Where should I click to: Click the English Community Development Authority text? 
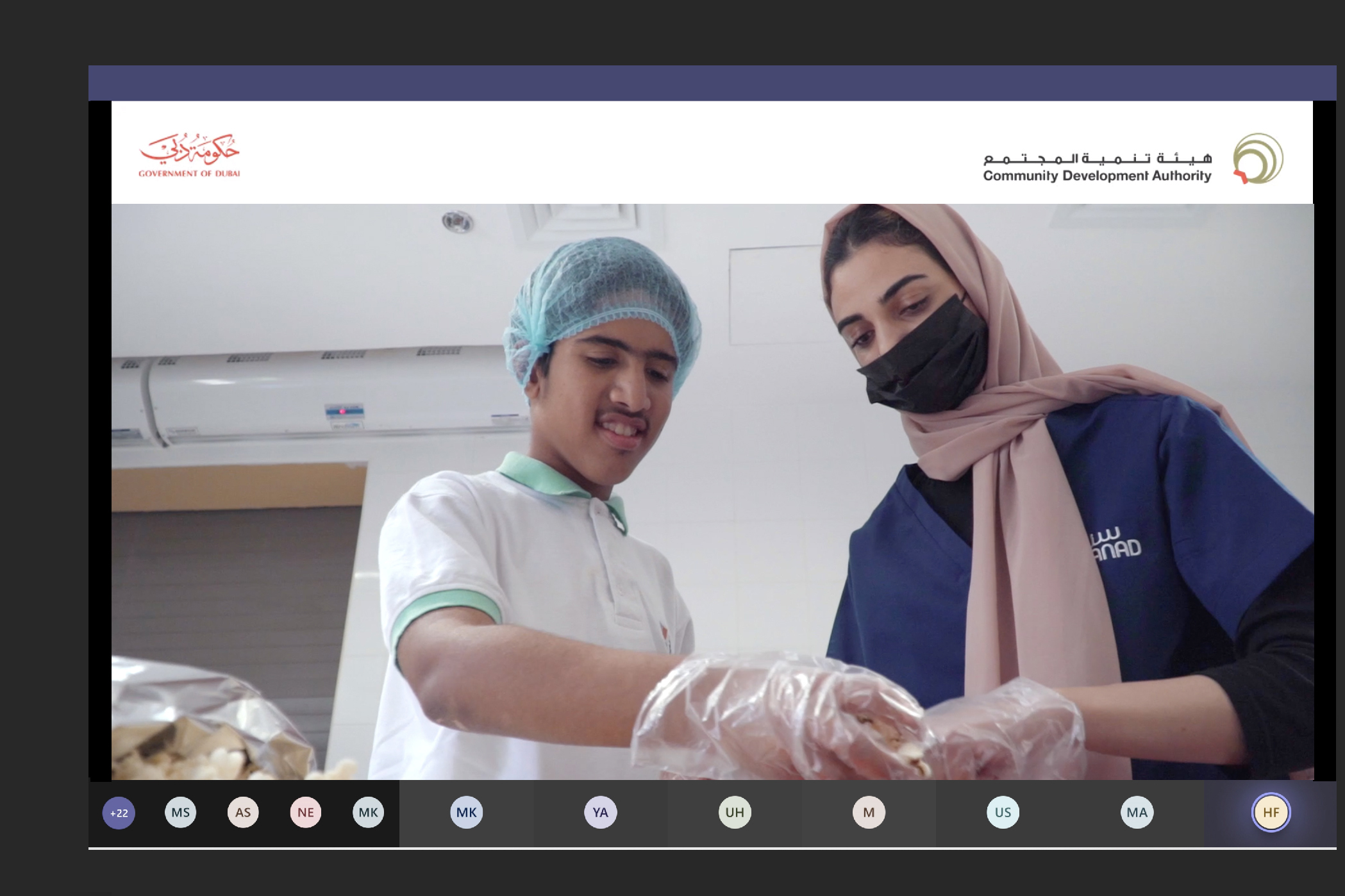[x=1097, y=176]
